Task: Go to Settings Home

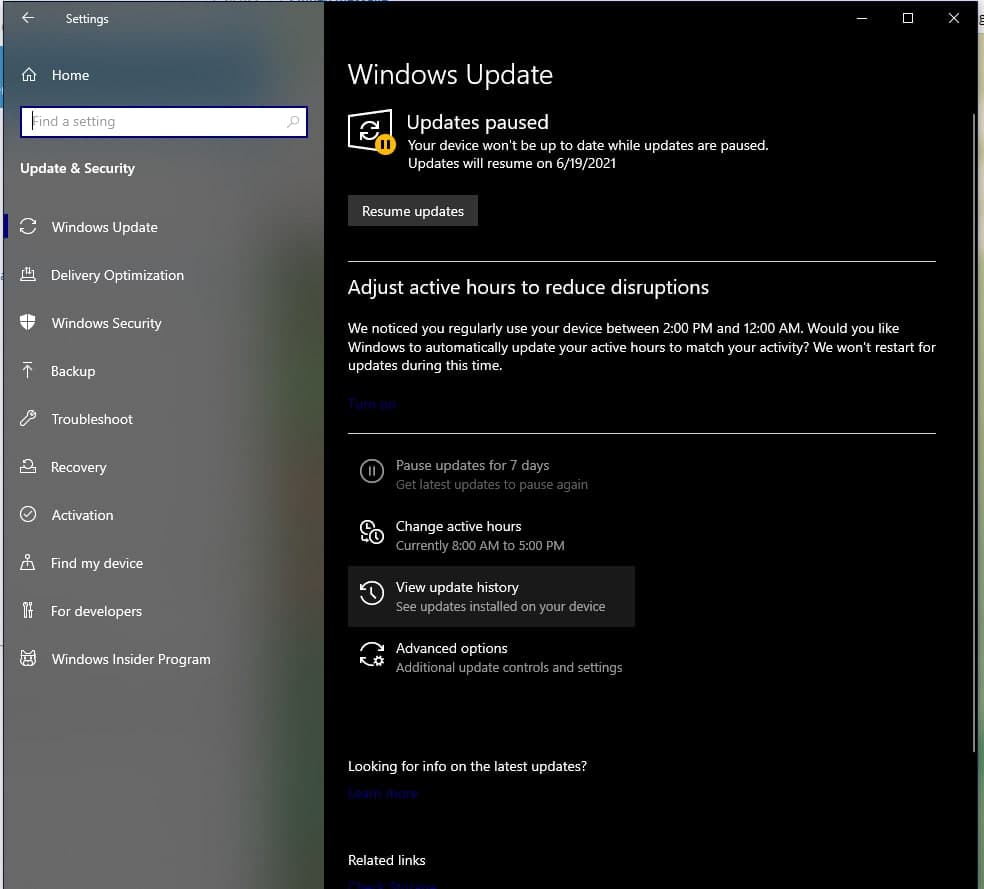Action: click(x=69, y=75)
